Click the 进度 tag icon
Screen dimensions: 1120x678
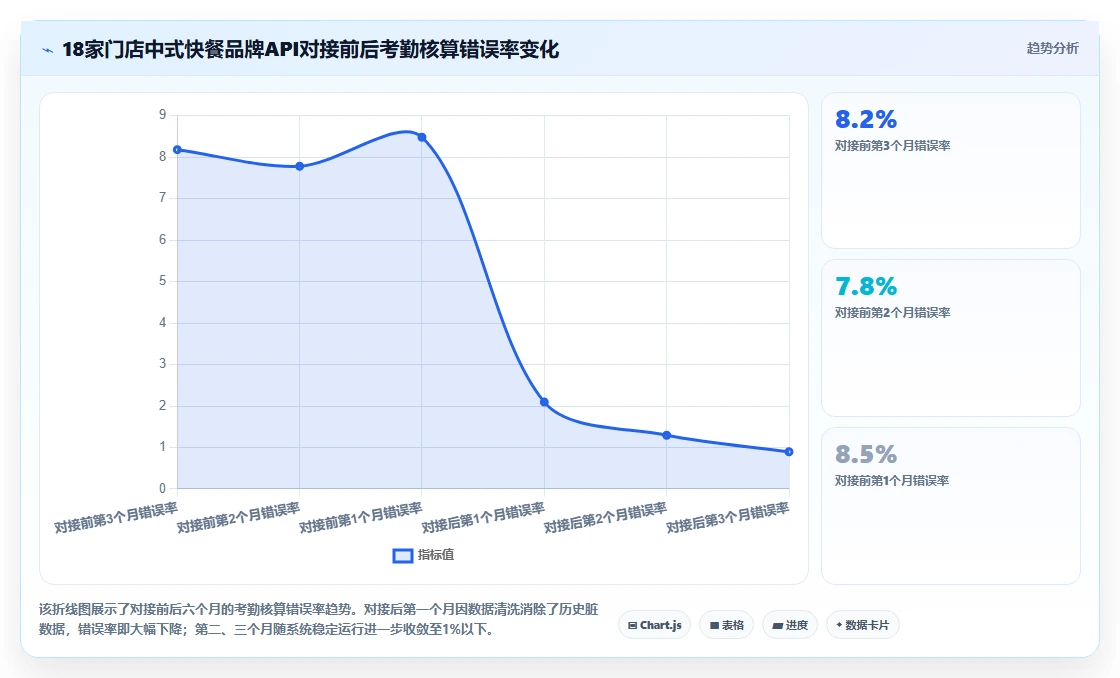(x=777, y=626)
